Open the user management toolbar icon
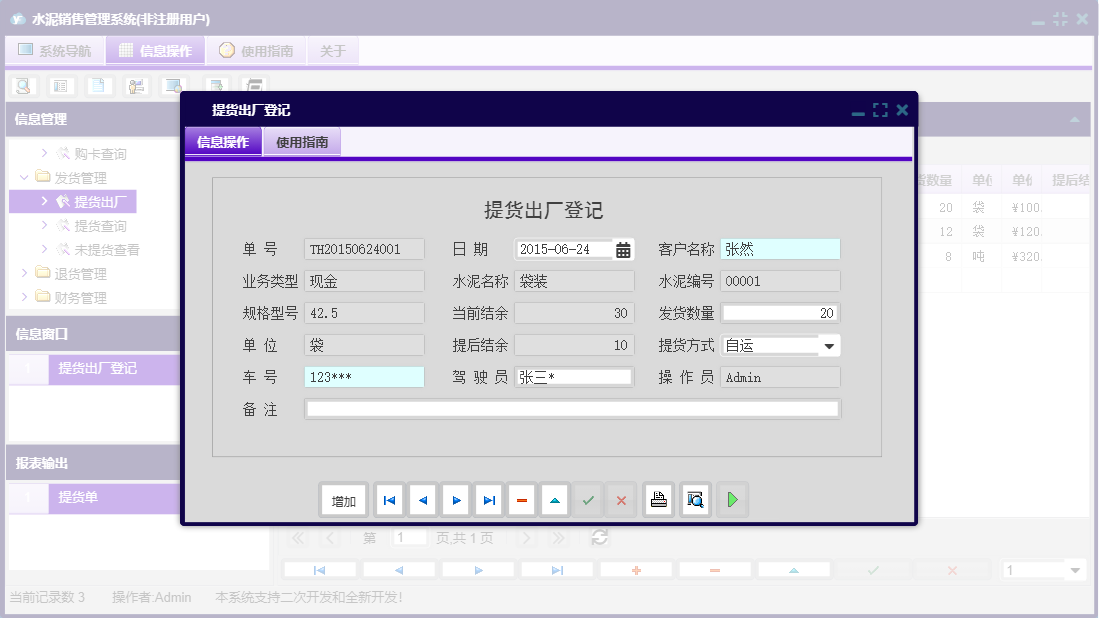1099x618 pixels. 136,86
